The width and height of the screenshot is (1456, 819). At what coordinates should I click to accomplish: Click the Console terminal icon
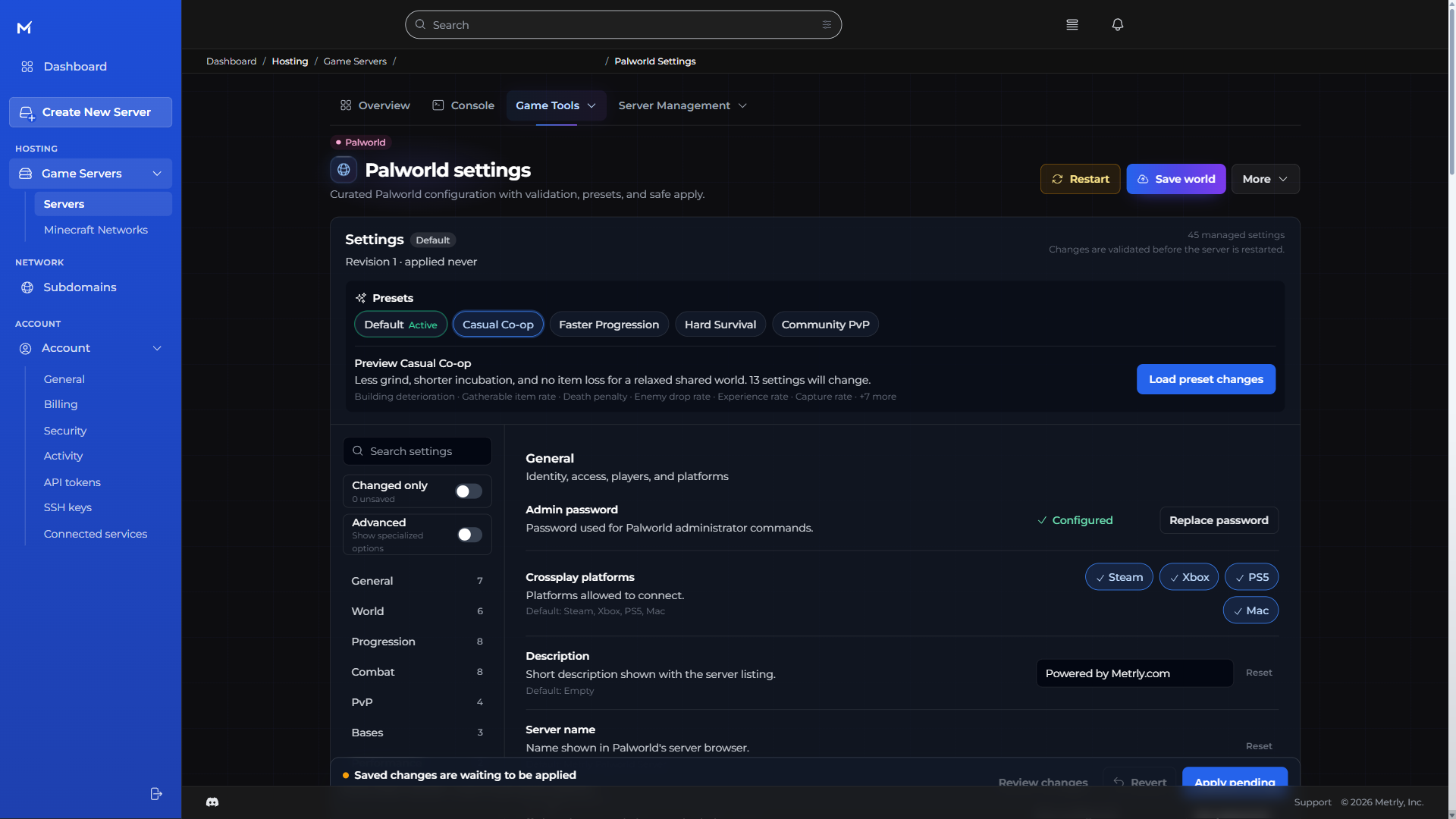point(438,105)
